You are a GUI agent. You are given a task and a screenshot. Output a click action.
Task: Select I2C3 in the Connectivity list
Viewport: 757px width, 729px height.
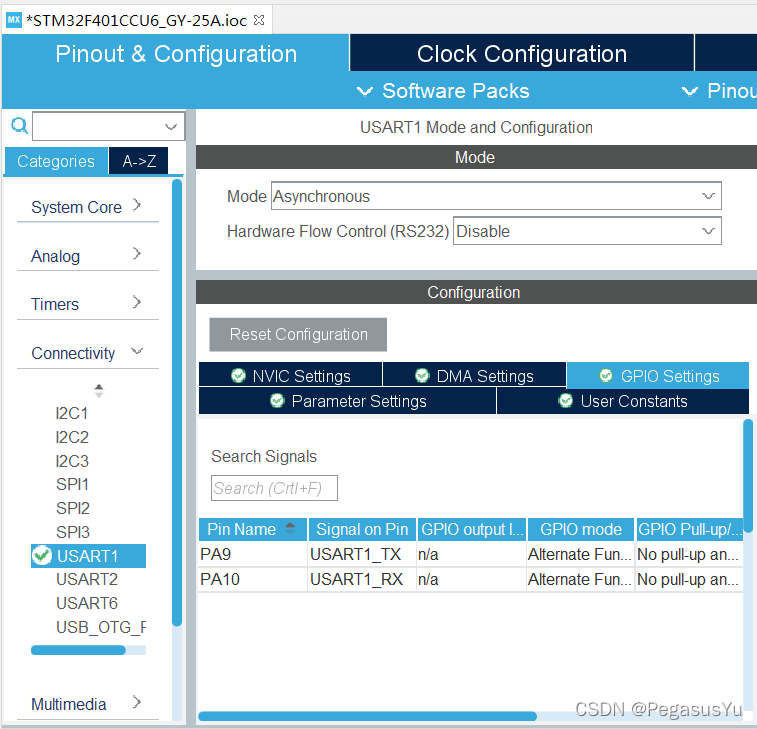[72, 461]
